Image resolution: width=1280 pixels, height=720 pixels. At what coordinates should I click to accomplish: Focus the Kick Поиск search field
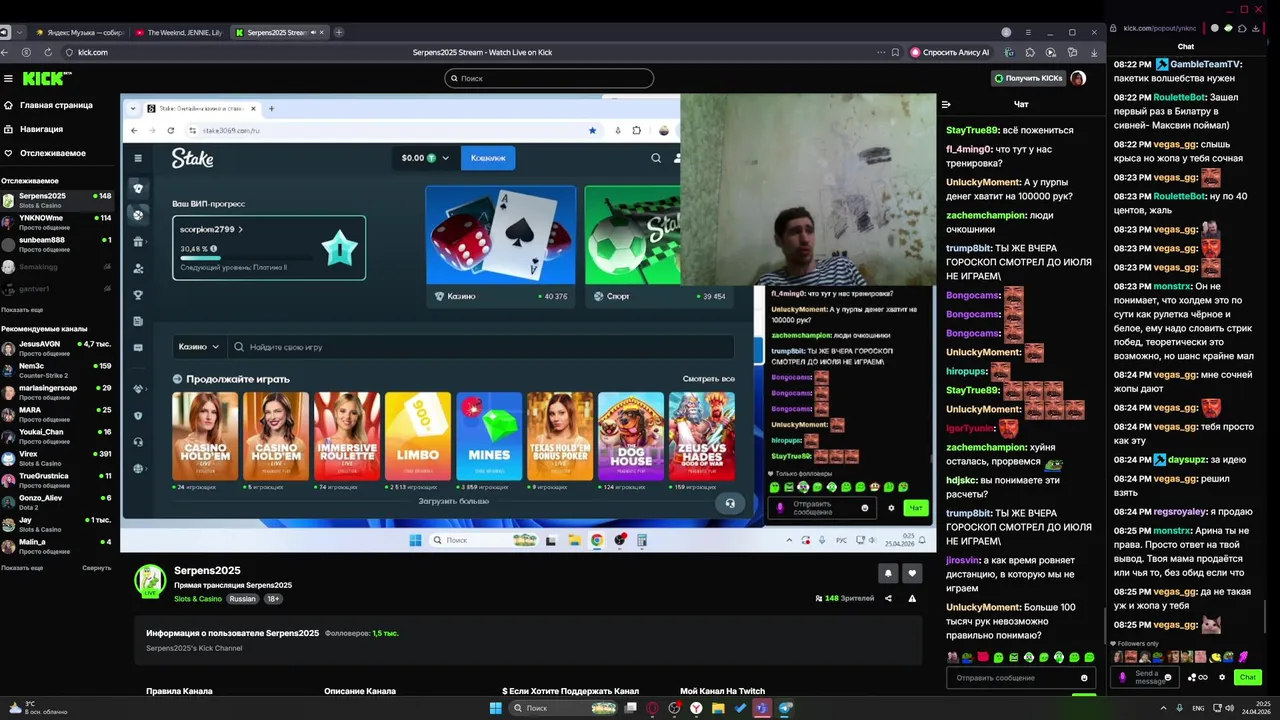[x=549, y=78]
